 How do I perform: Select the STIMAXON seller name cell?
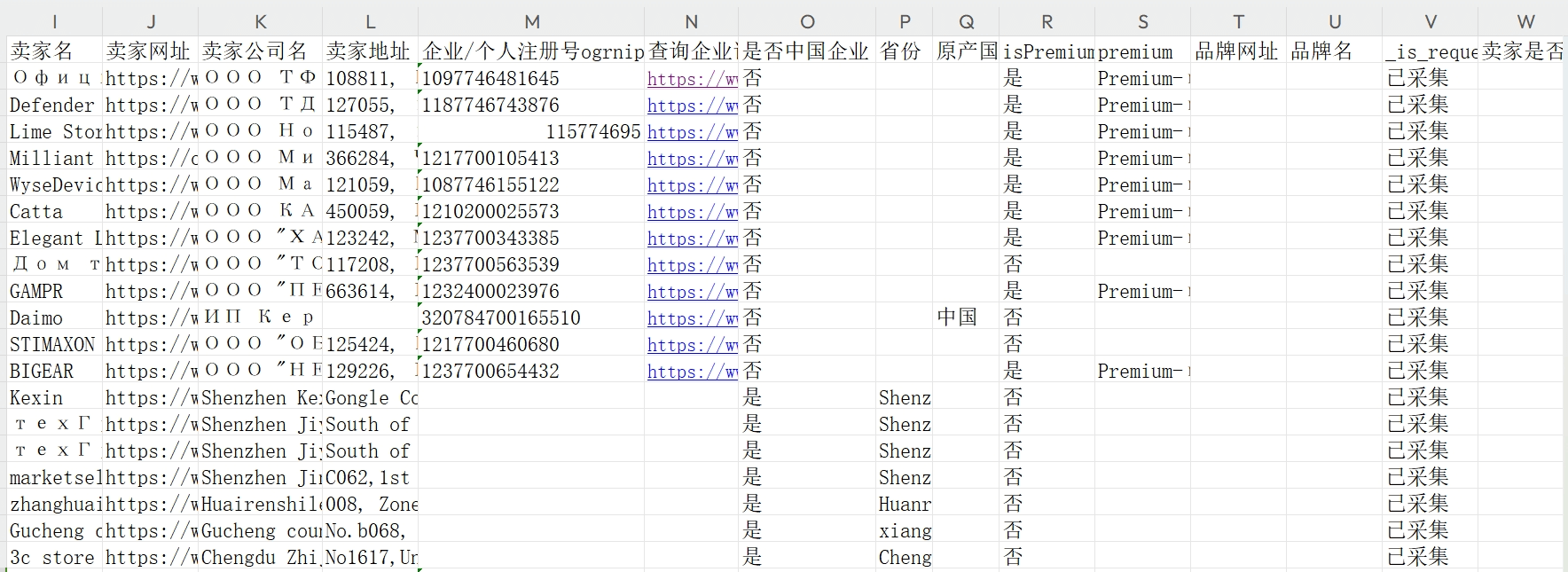pos(55,344)
